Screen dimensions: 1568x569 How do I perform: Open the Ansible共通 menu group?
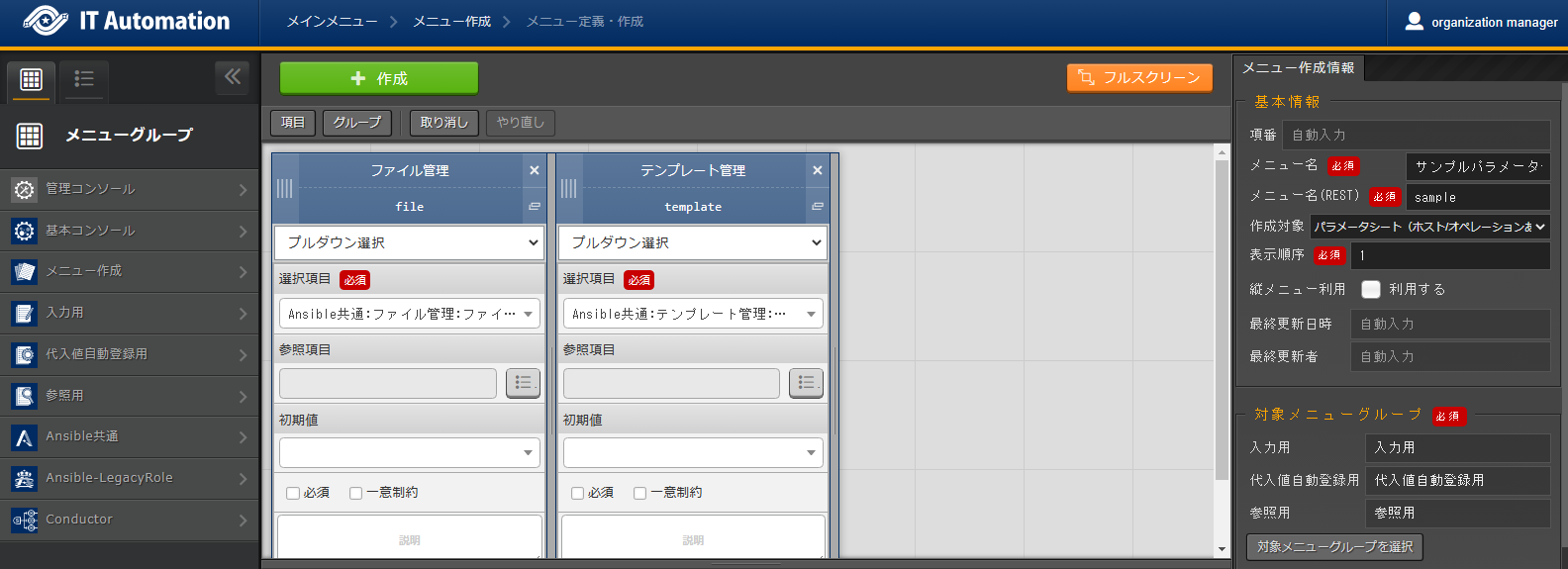[129, 436]
